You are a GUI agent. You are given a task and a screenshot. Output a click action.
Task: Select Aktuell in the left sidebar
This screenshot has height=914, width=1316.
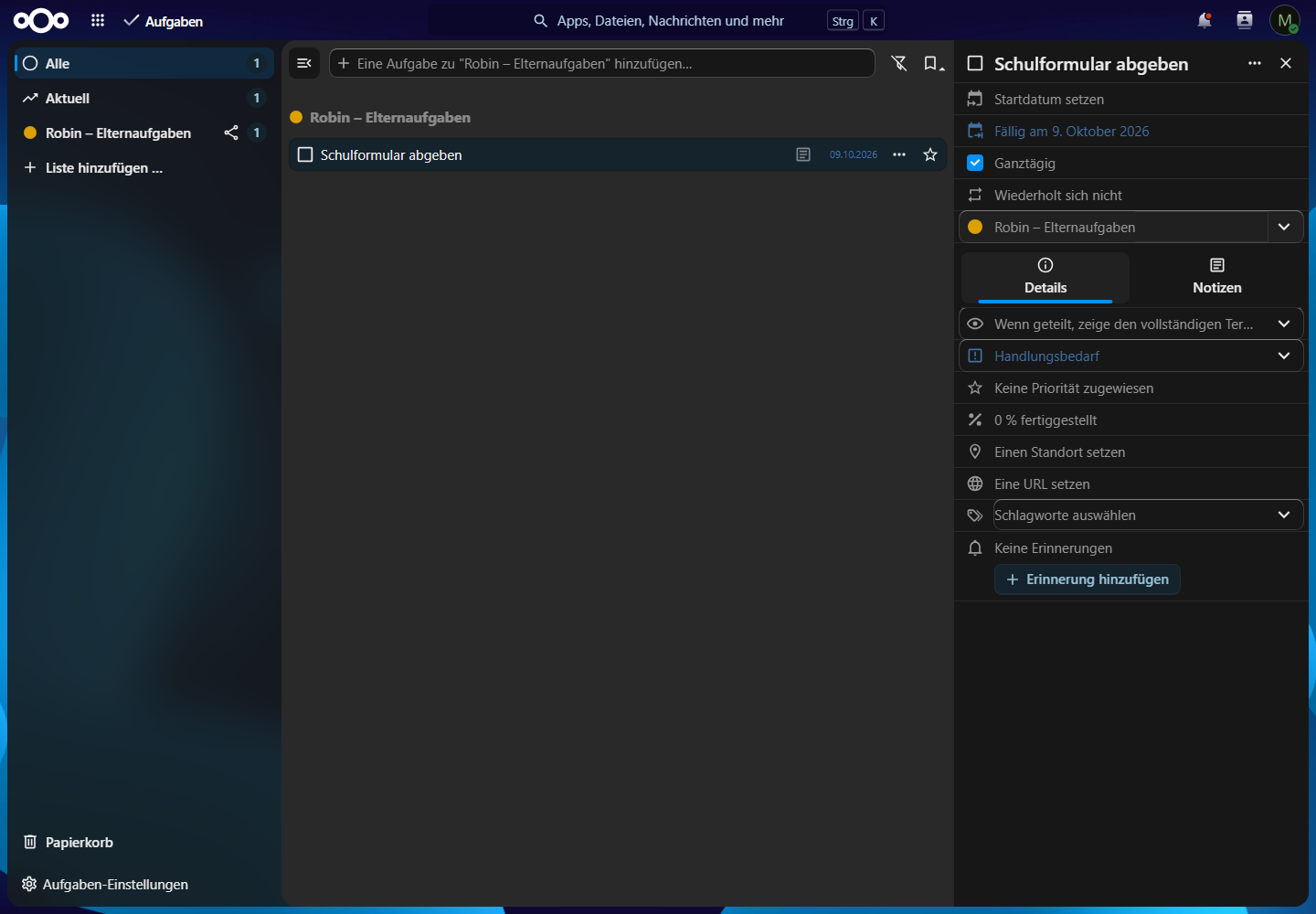(x=143, y=98)
